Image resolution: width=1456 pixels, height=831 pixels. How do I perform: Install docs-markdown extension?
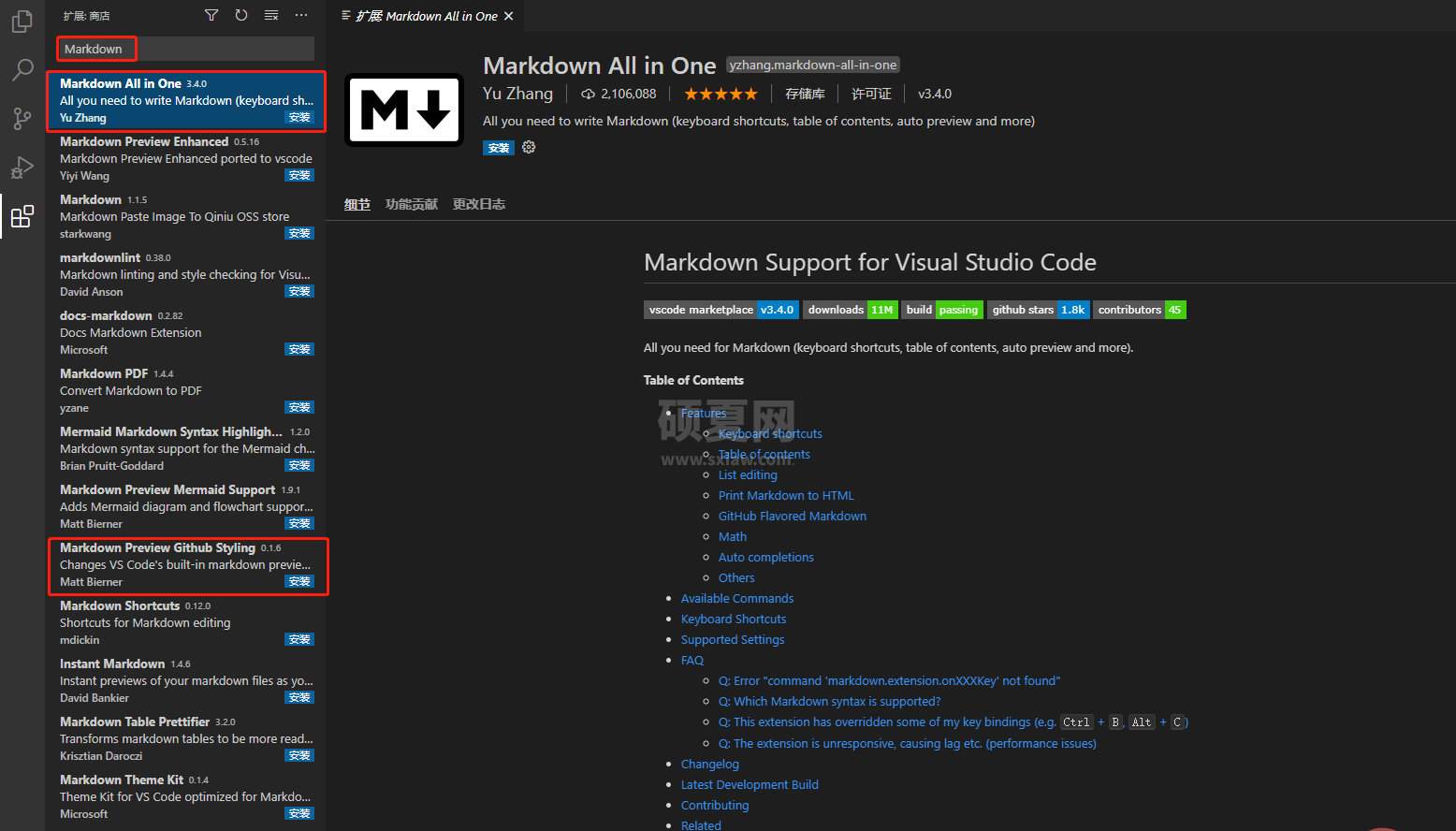(x=299, y=350)
